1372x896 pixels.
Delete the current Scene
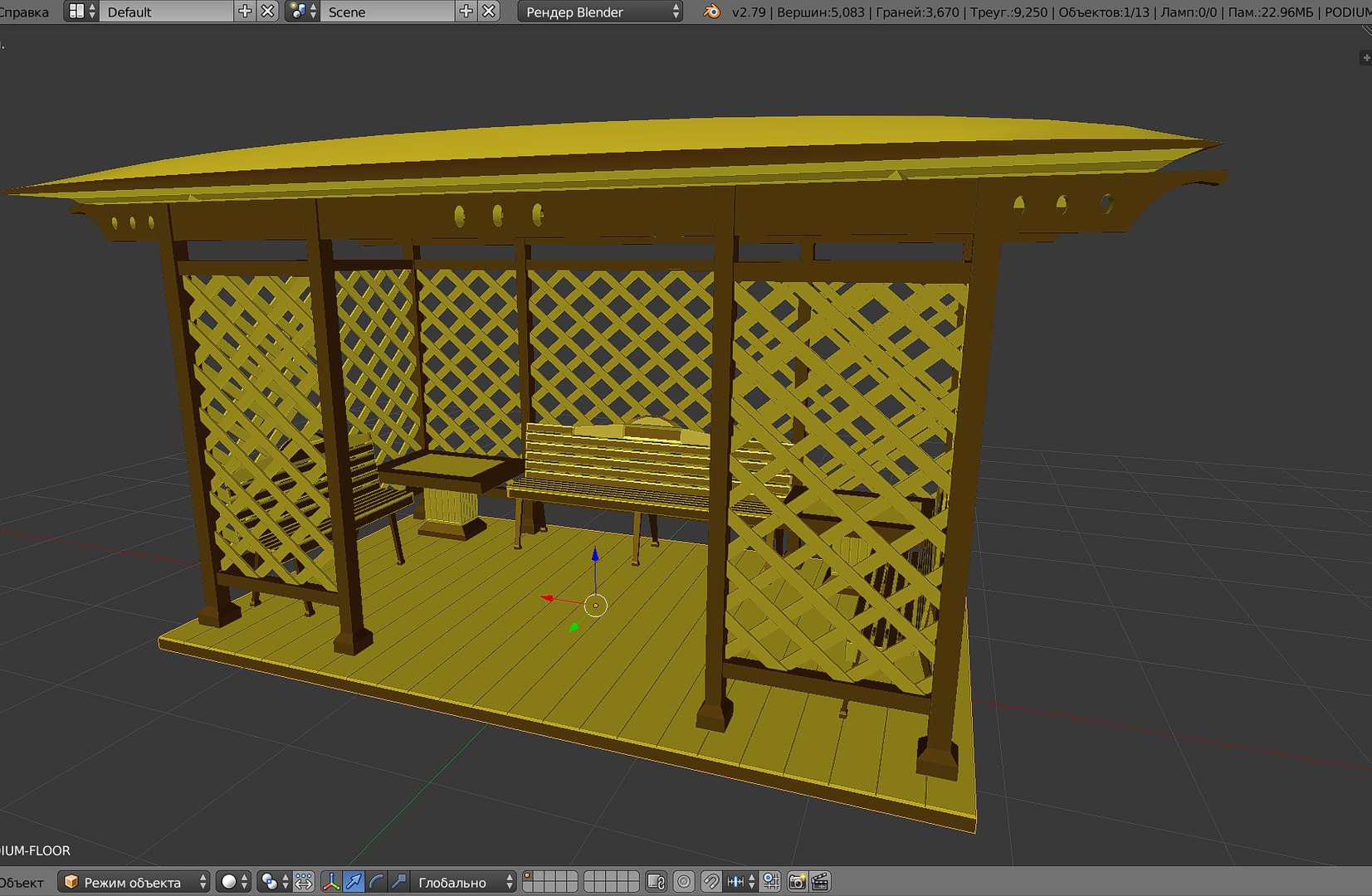[x=489, y=12]
